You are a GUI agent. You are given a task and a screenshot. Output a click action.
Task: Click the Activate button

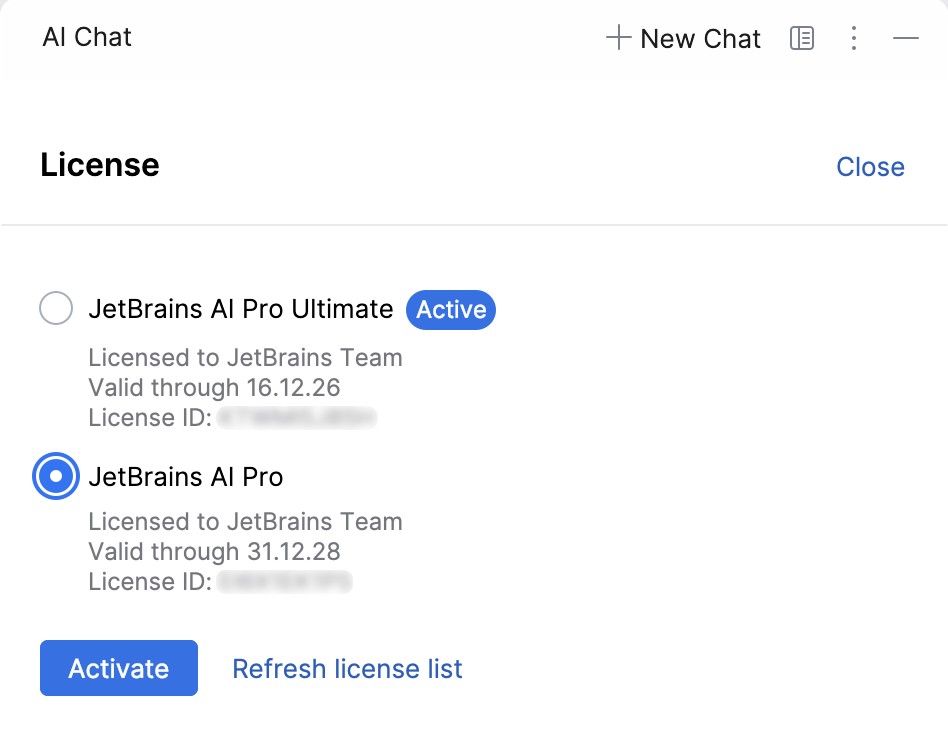click(x=119, y=668)
